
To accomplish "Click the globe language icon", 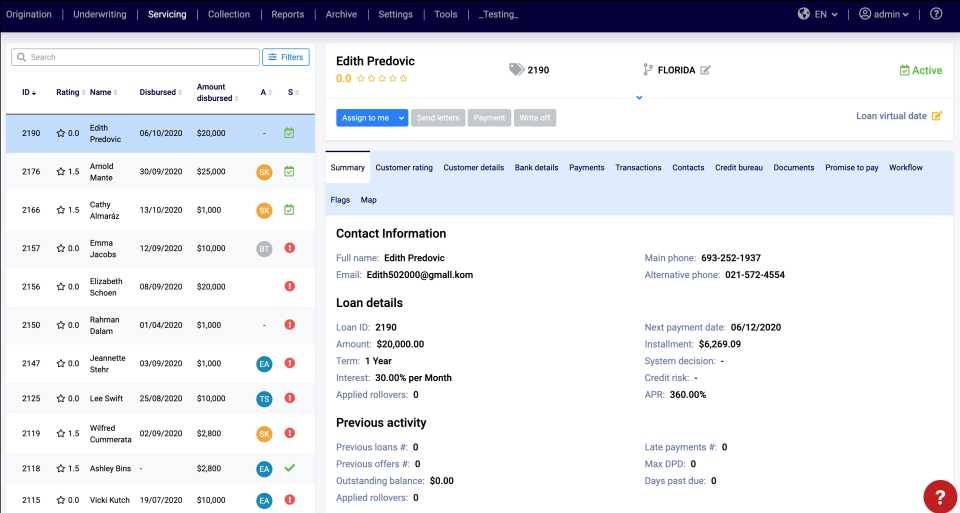I will (804, 13).
